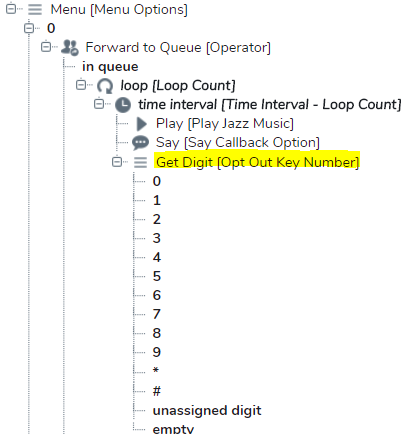Select digit 0 under Get Digit
Image resolution: width=406 pixels, height=437 pixels.
click(157, 181)
